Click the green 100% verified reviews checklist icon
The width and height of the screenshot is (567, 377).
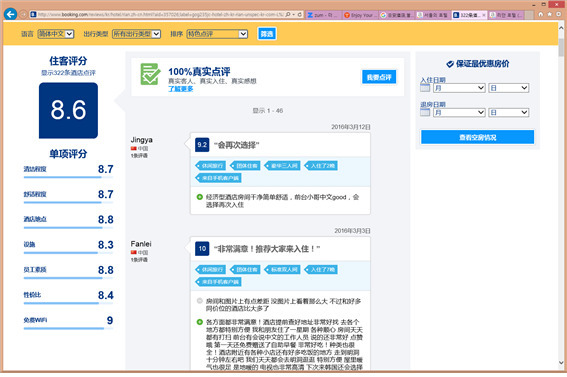click(150, 74)
